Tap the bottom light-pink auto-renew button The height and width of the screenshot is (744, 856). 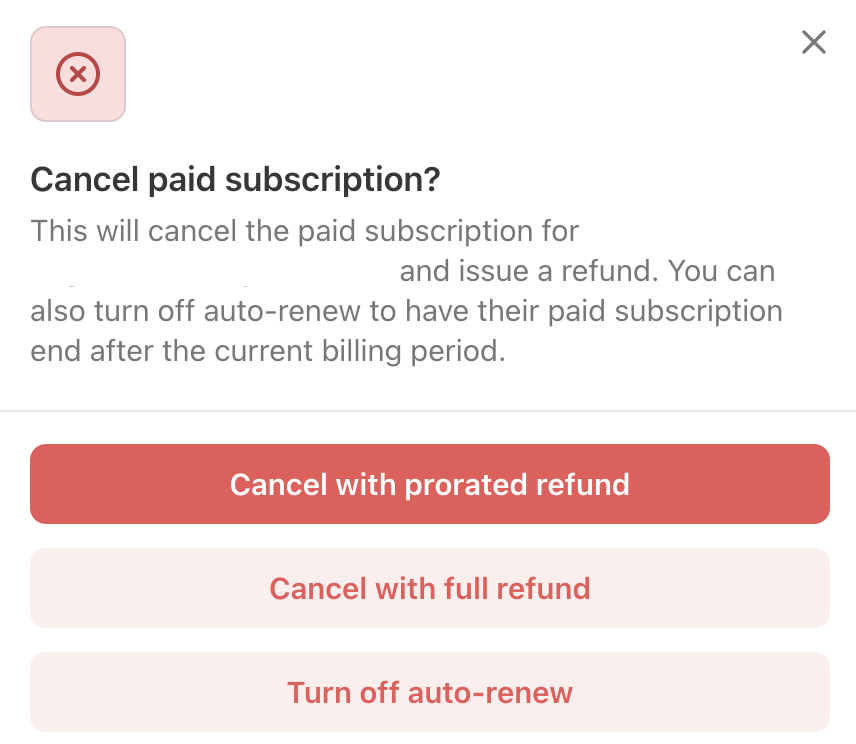[x=430, y=692]
